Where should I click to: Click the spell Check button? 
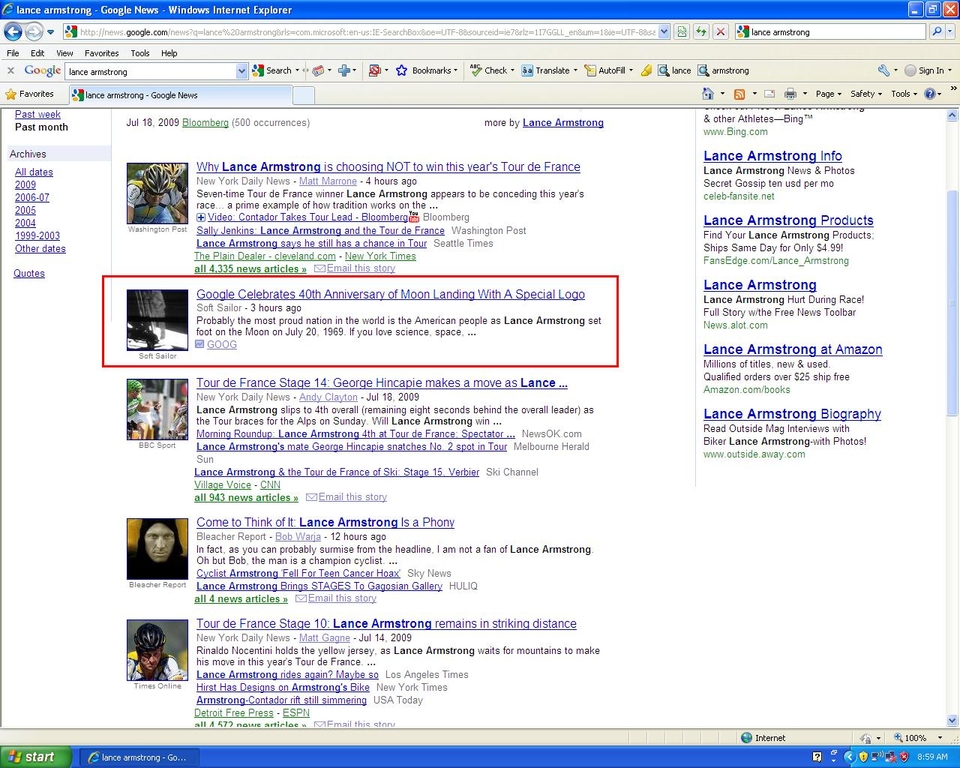coord(489,70)
